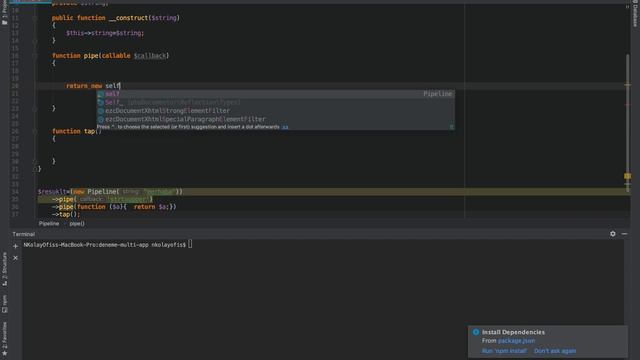Collapse the __construct function fold marker
The image size is (640, 360).
coord(35,18)
